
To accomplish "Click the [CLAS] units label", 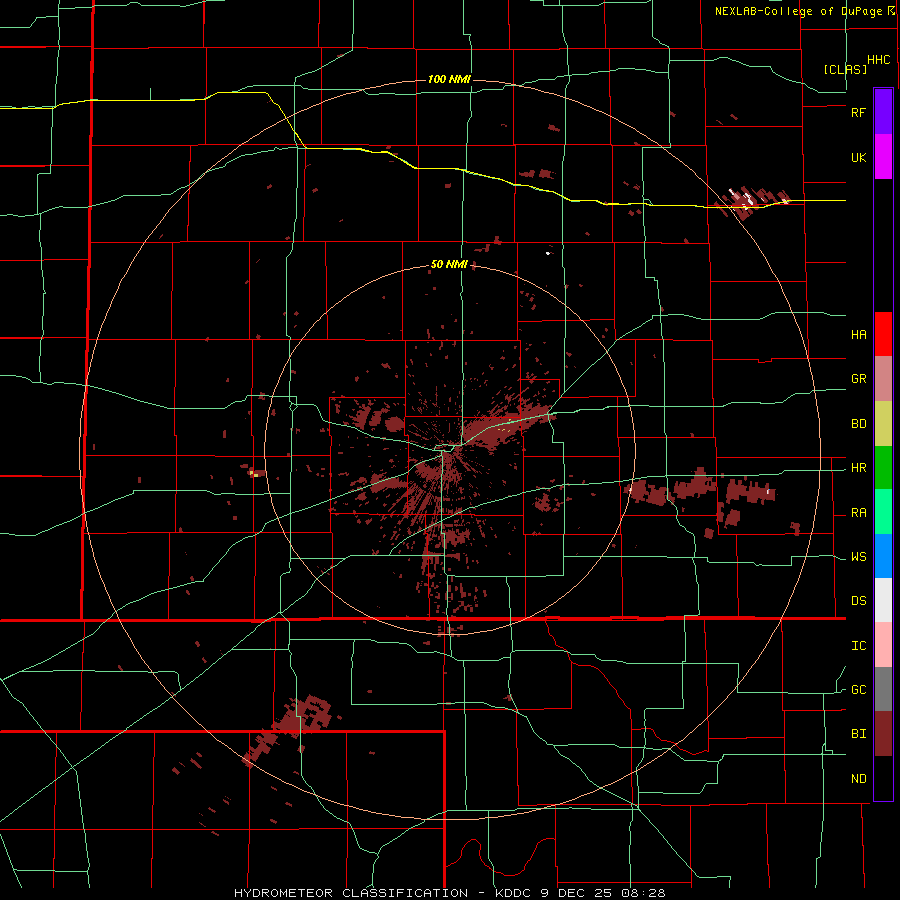I will click(845, 69).
